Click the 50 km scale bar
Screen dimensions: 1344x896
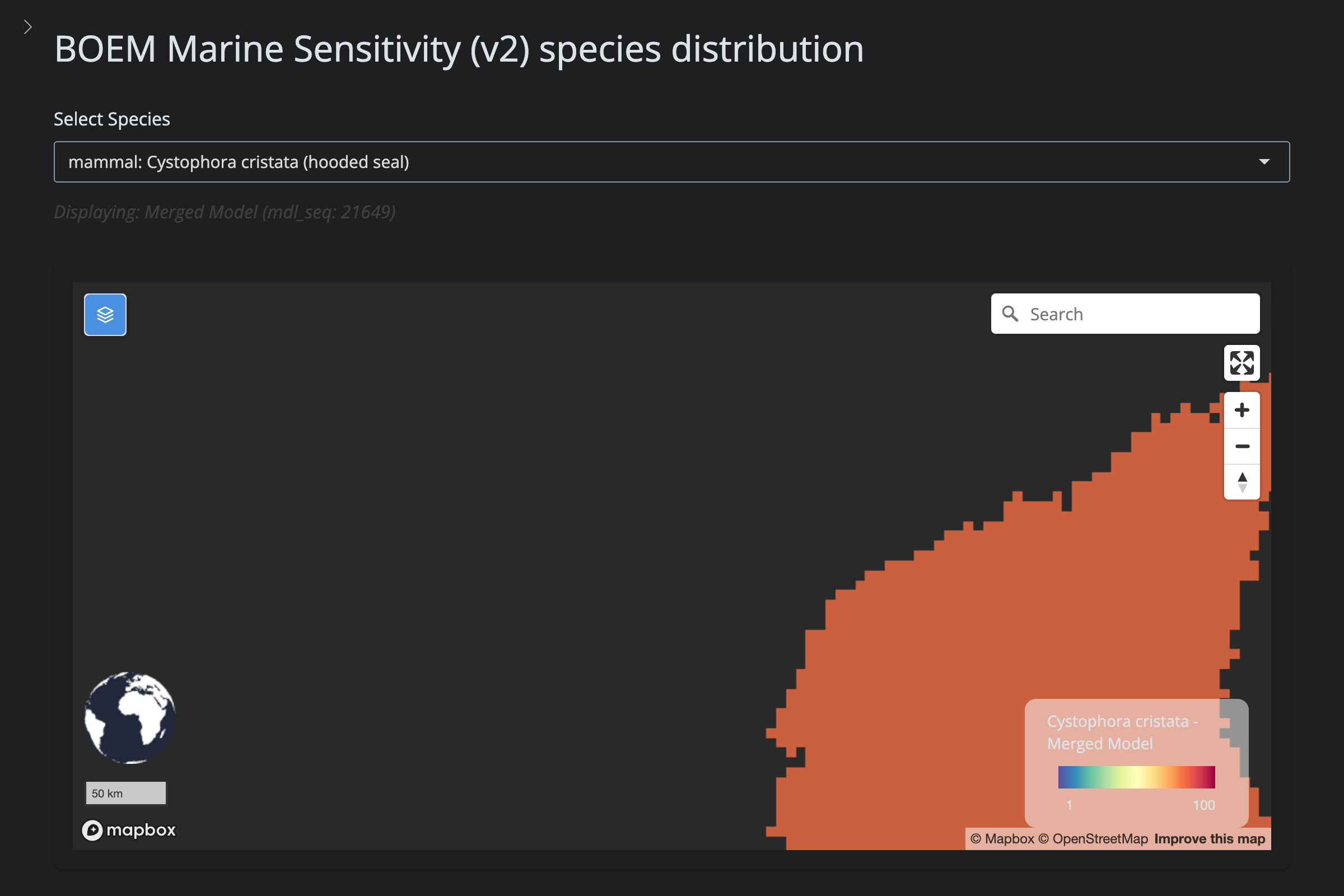[x=125, y=793]
